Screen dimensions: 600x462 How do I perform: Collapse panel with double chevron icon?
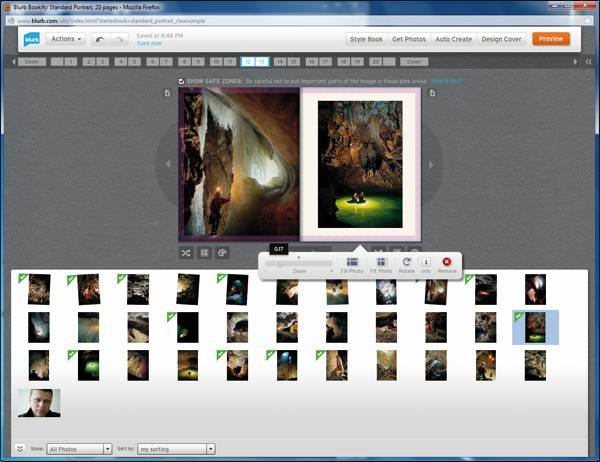click(589, 62)
